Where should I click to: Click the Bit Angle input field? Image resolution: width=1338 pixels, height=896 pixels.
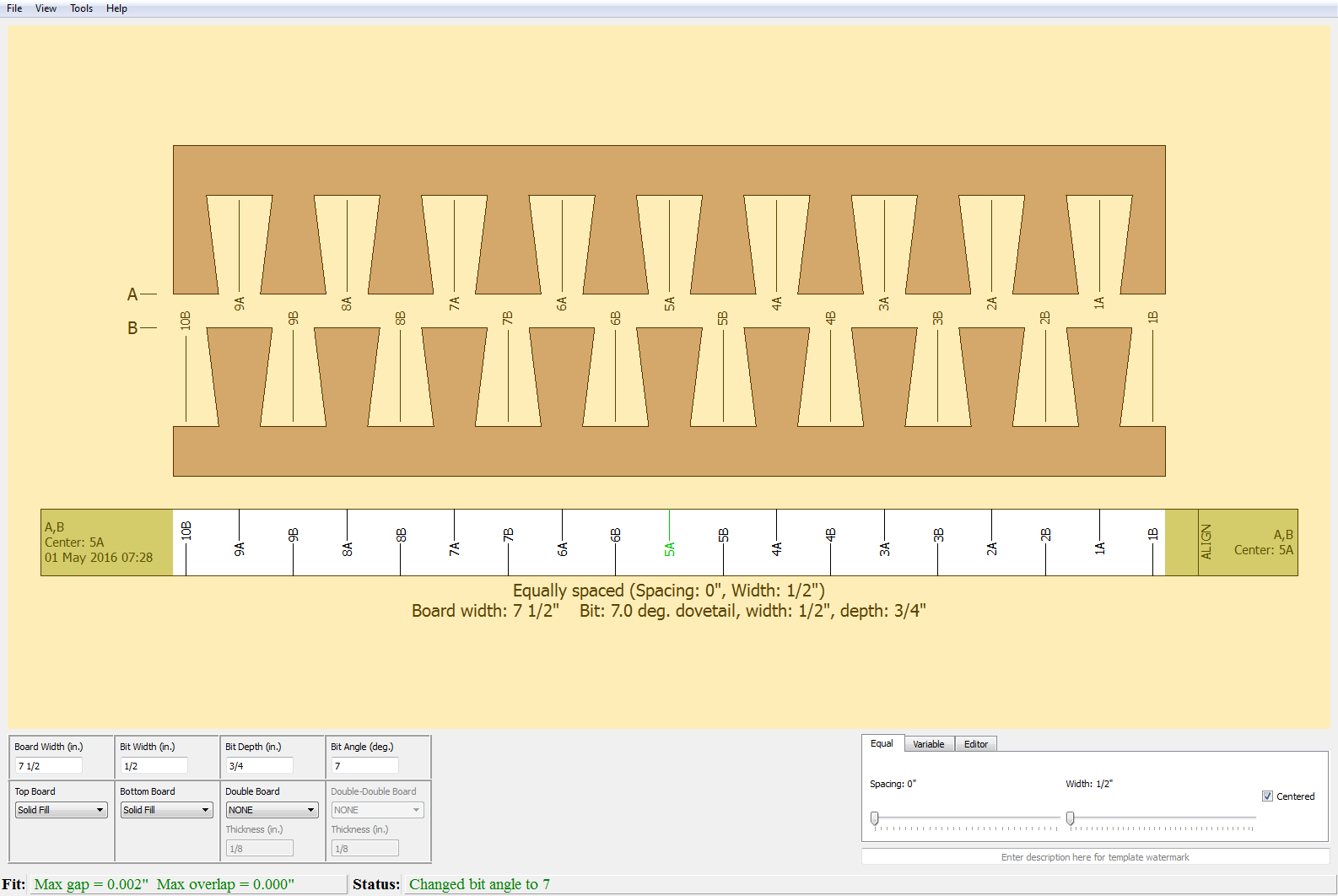pyautogui.click(x=365, y=766)
